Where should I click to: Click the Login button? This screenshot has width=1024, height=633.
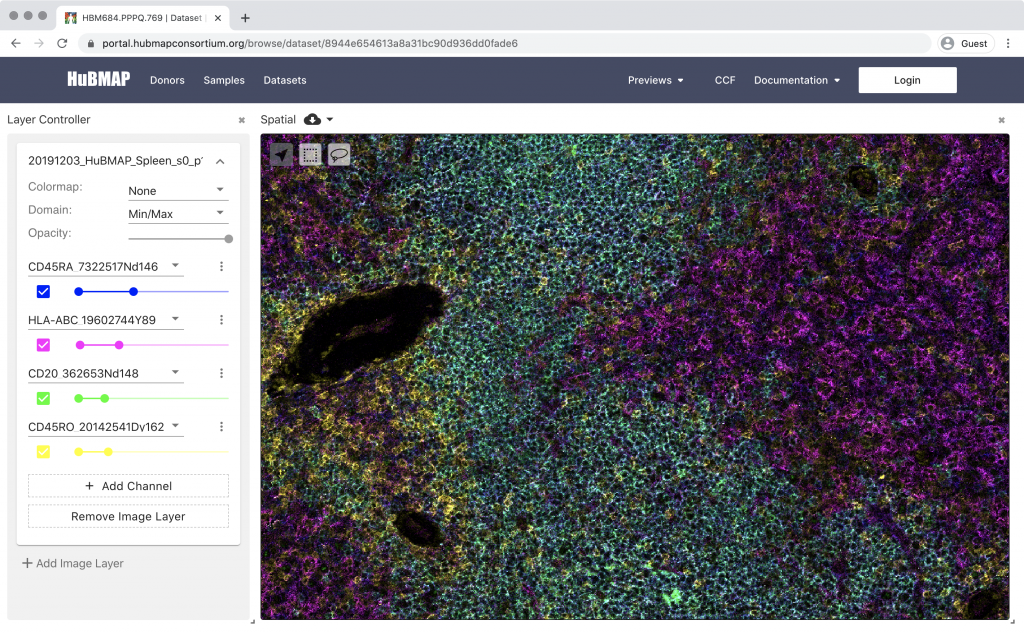pyautogui.click(x=907, y=80)
